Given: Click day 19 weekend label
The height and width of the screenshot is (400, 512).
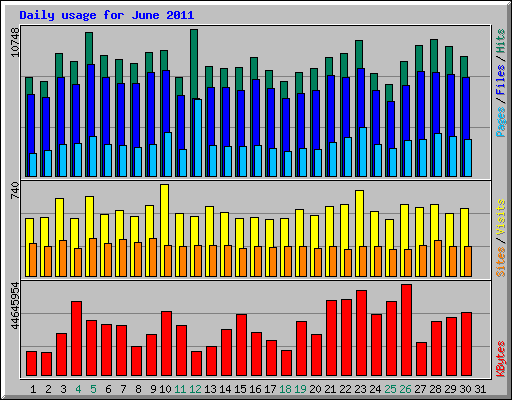Looking at the screenshot, I should coord(300,389).
